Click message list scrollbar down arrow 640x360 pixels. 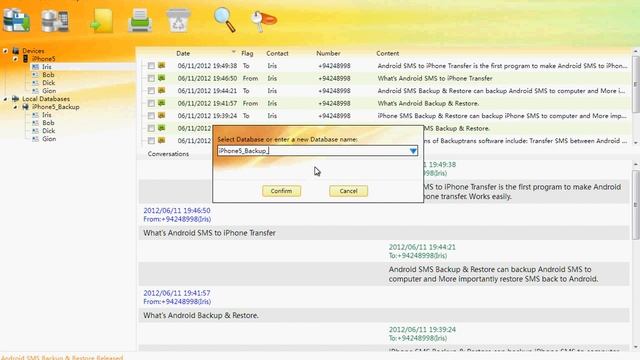[636, 142]
